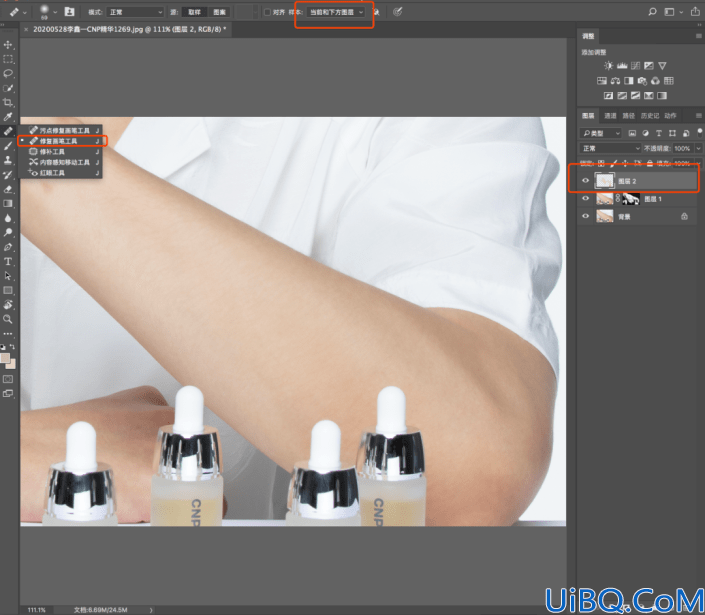This screenshot has width=705, height=615.
Task: Open the layer blend mode 正常 dropdown
Action: [610, 148]
